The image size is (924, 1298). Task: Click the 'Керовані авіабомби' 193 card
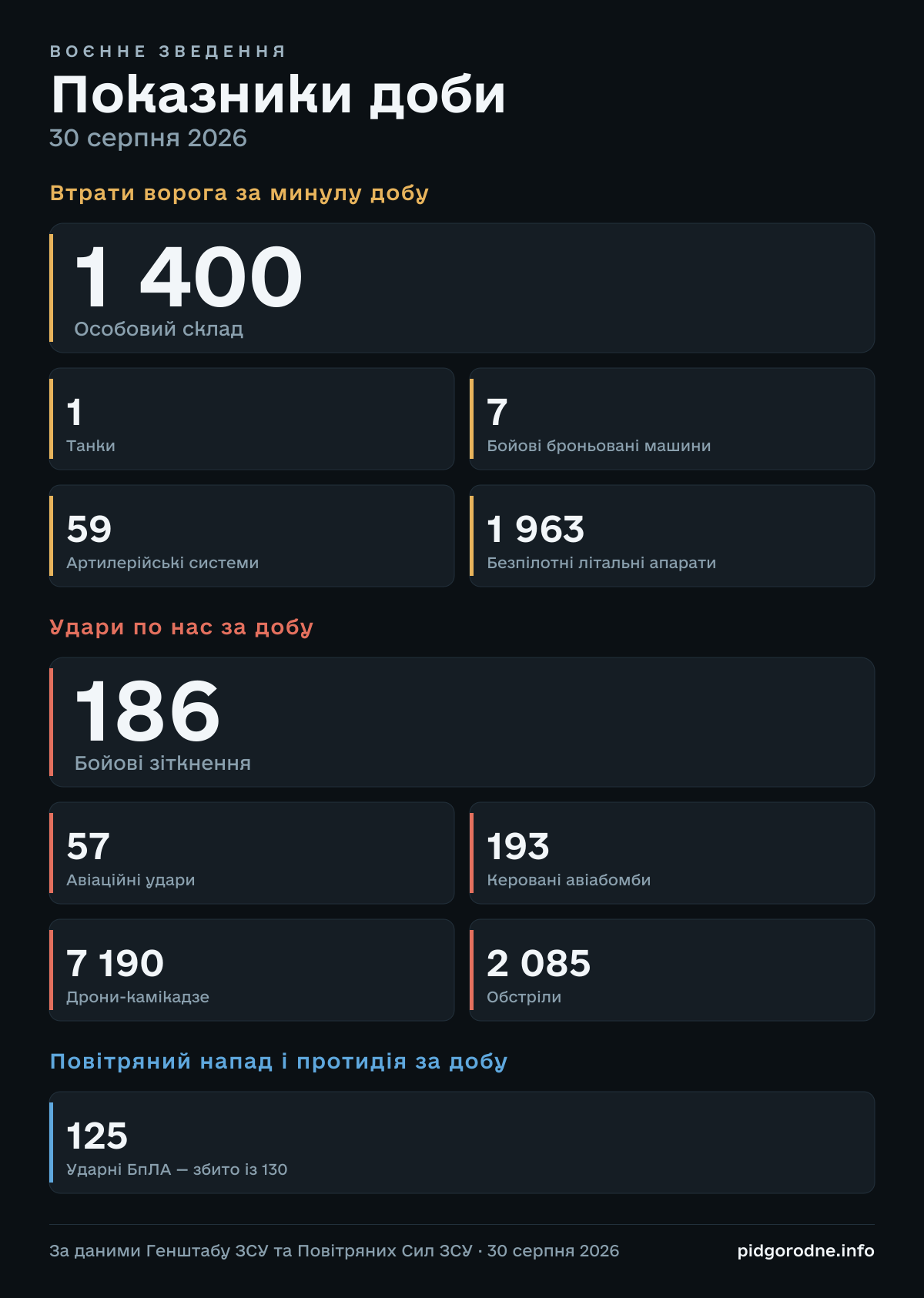pos(672,853)
